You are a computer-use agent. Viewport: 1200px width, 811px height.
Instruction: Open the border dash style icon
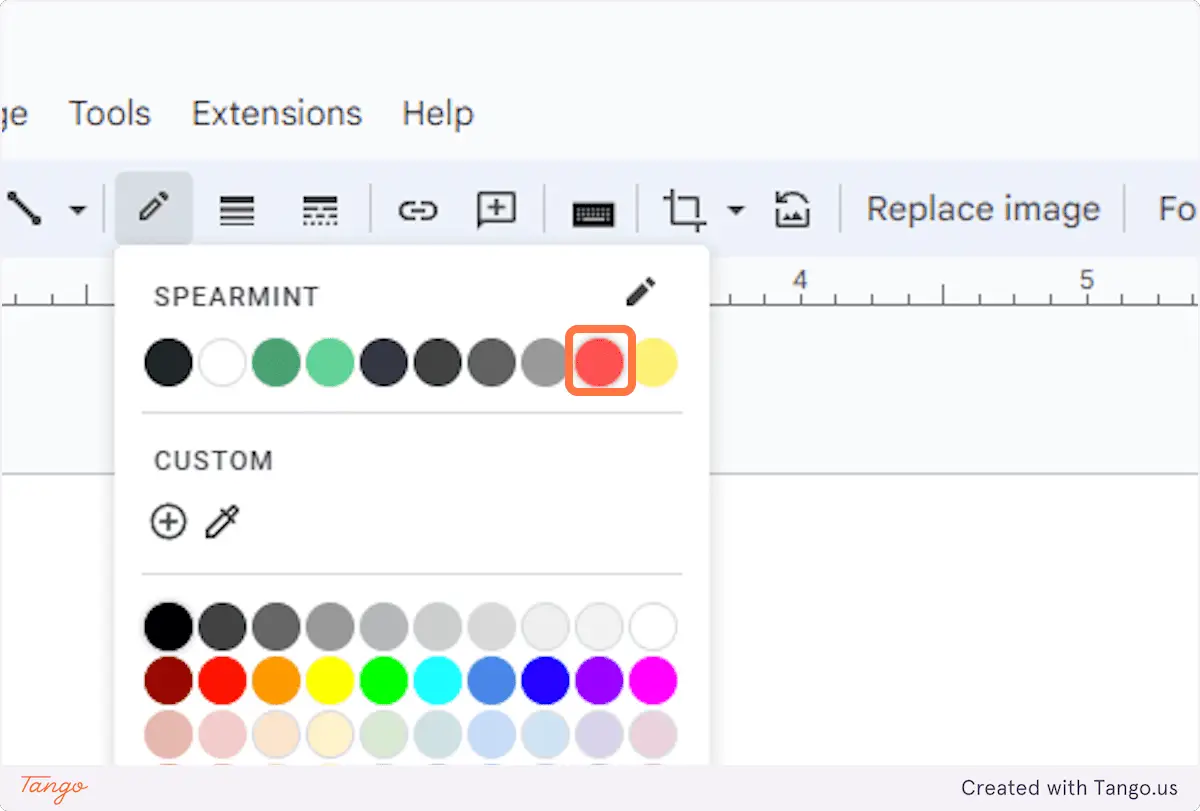tap(320, 210)
